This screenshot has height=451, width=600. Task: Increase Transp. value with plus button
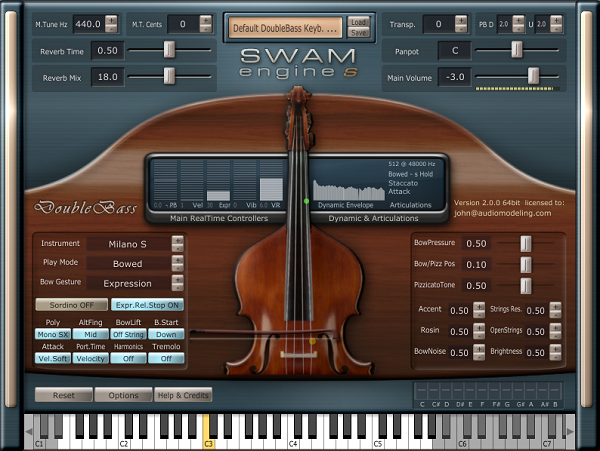[x=461, y=20]
